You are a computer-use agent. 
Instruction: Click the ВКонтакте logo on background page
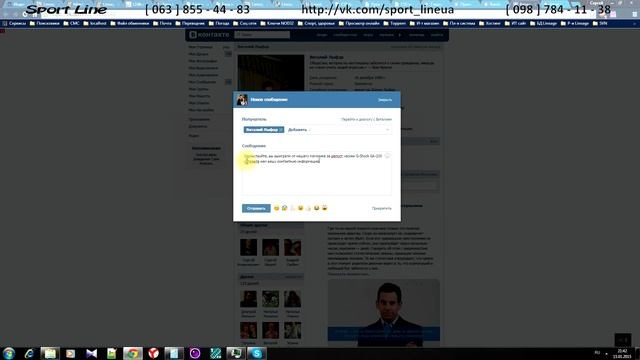click(209, 35)
